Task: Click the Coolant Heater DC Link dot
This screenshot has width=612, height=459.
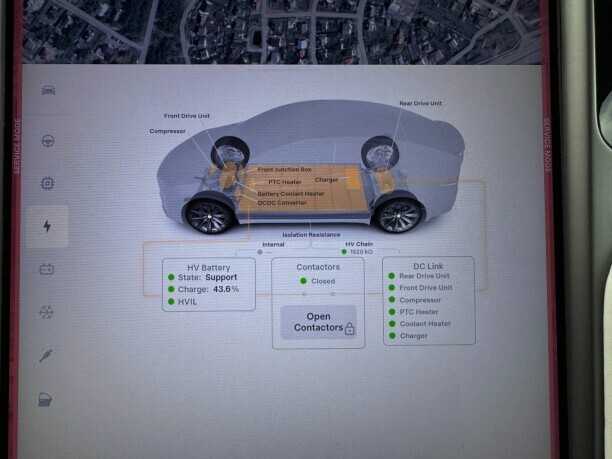Action: click(x=392, y=324)
